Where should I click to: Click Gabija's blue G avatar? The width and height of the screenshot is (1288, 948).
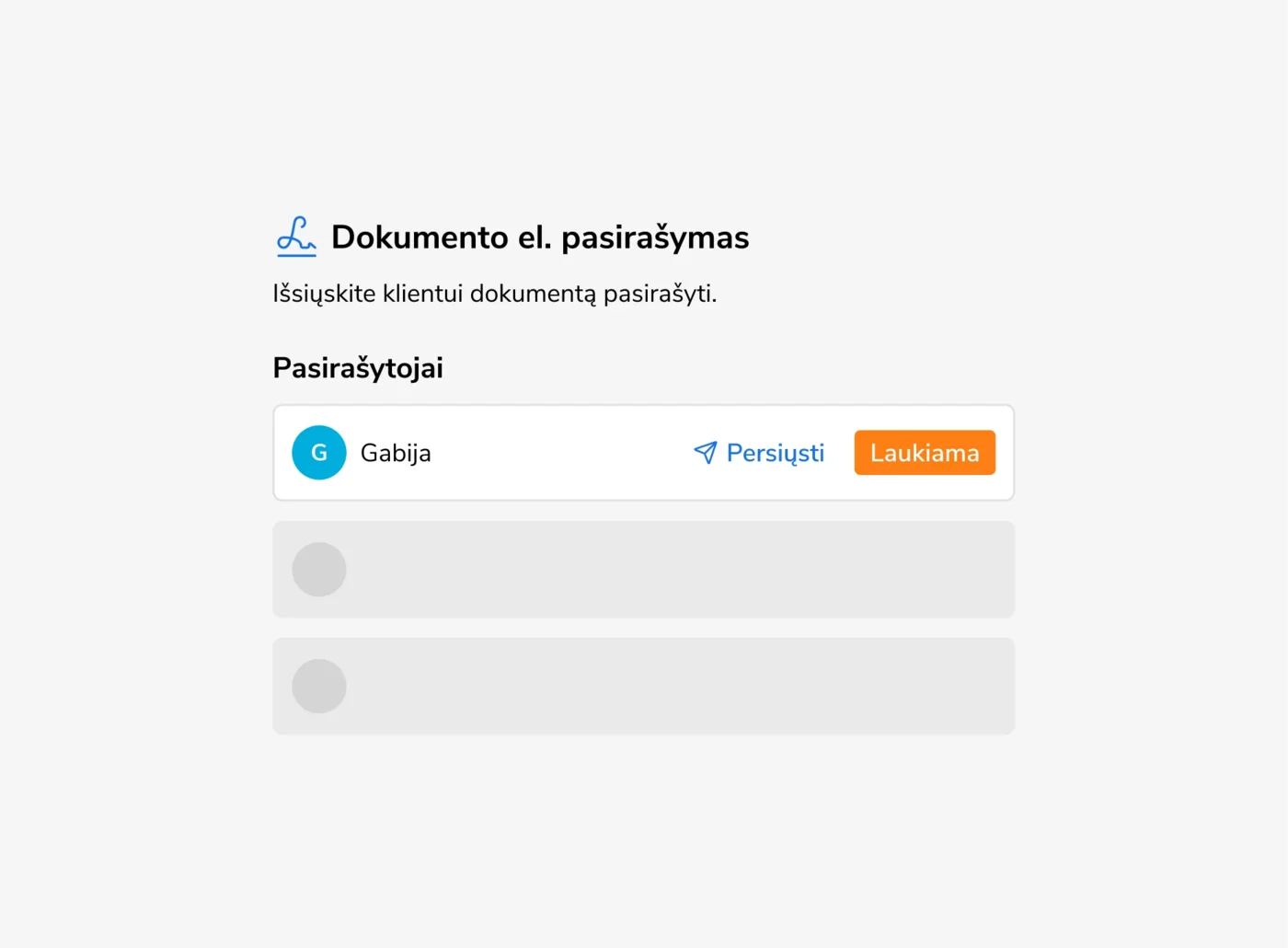pos(319,453)
